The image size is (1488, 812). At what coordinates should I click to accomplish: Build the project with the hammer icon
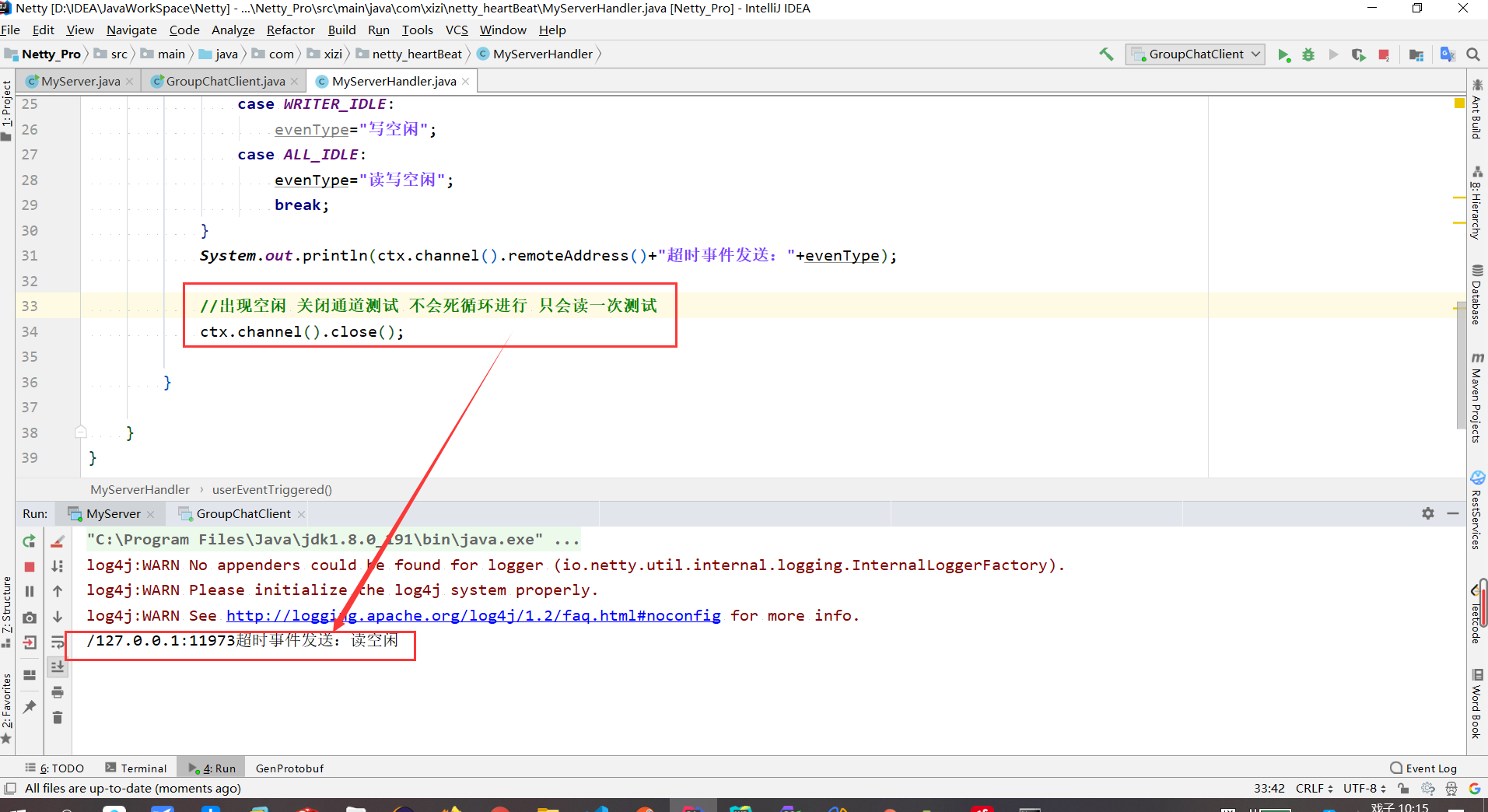tap(1105, 54)
